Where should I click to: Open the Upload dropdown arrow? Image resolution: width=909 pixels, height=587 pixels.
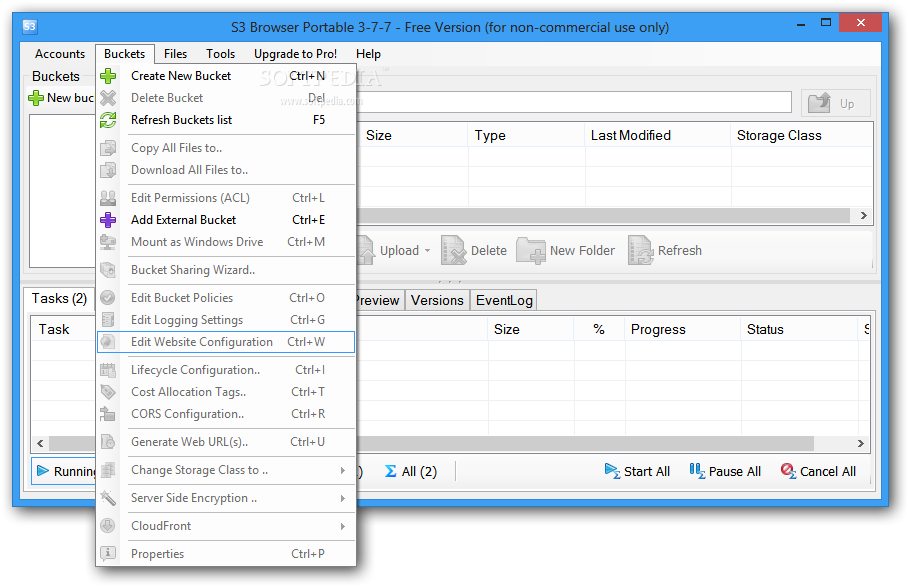tap(428, 250)
